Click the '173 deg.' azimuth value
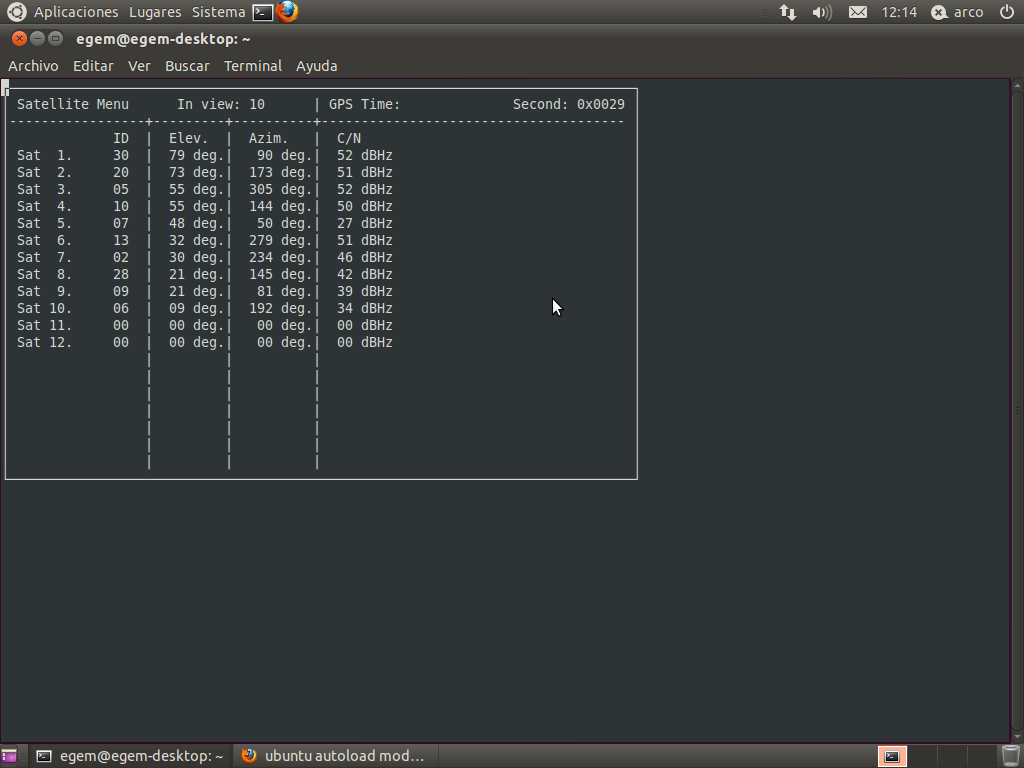This screenshot has height=768, width=1024. point(281,172)
